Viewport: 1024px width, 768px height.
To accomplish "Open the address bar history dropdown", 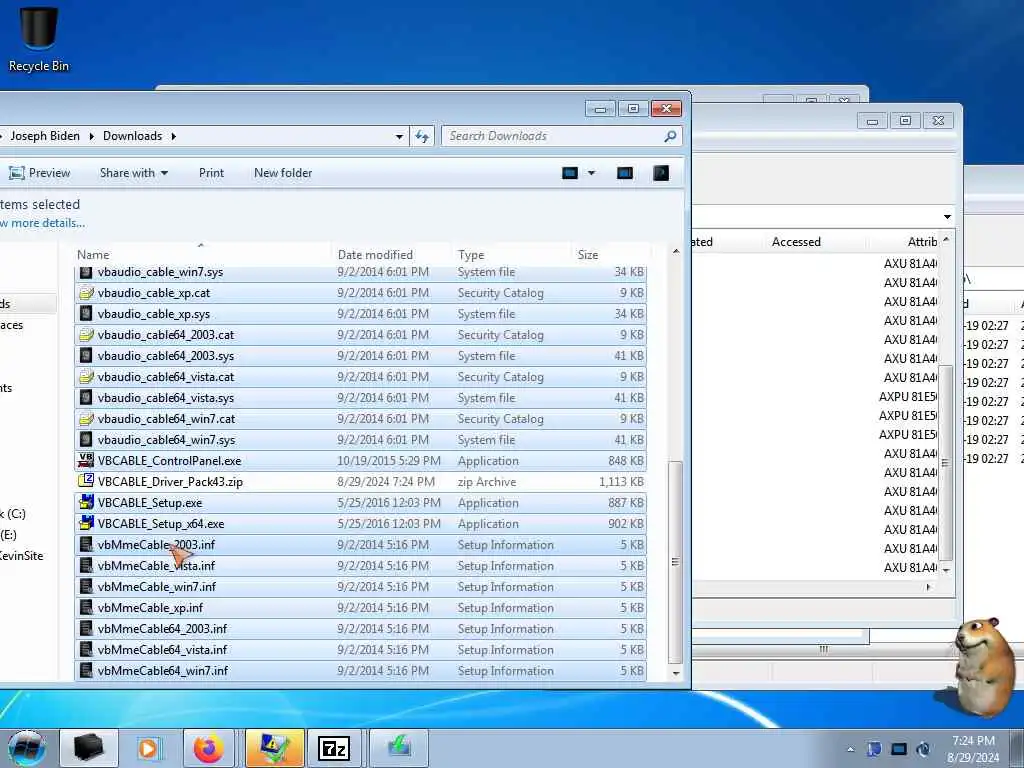I will pos(399,136).
